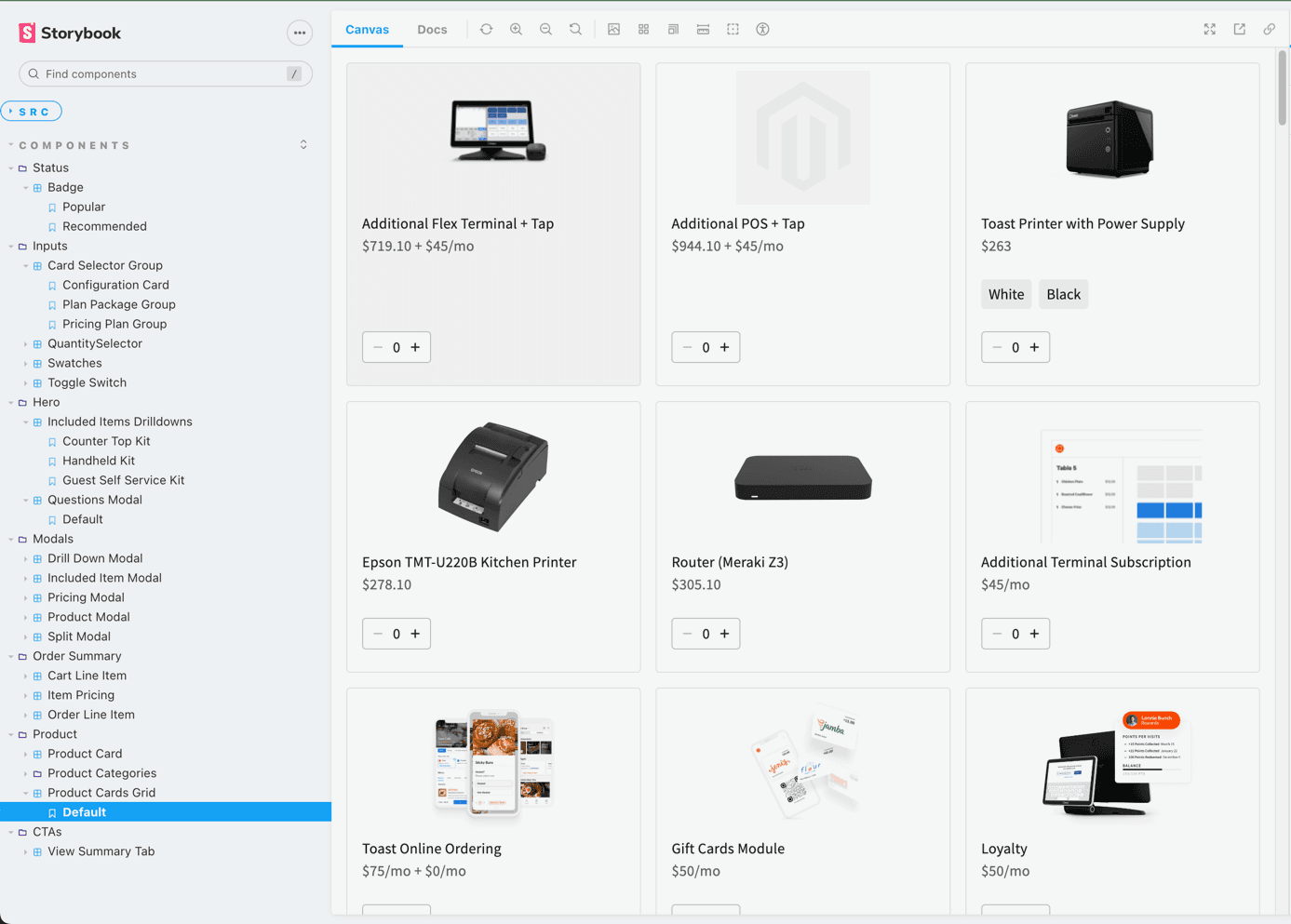
Task: Click the Flex Terminal product image
Action: click(498, 130)
